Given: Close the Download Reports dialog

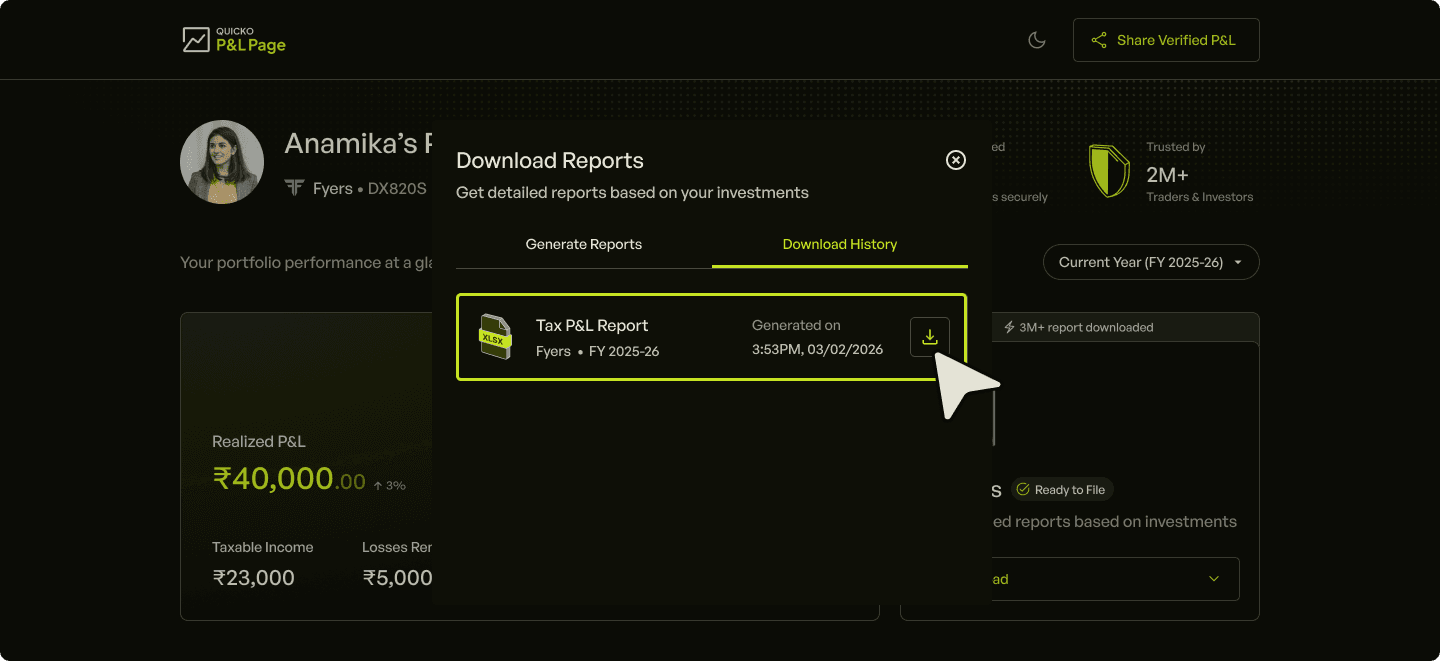Looking at the screenshot, I should pos(956,160).
